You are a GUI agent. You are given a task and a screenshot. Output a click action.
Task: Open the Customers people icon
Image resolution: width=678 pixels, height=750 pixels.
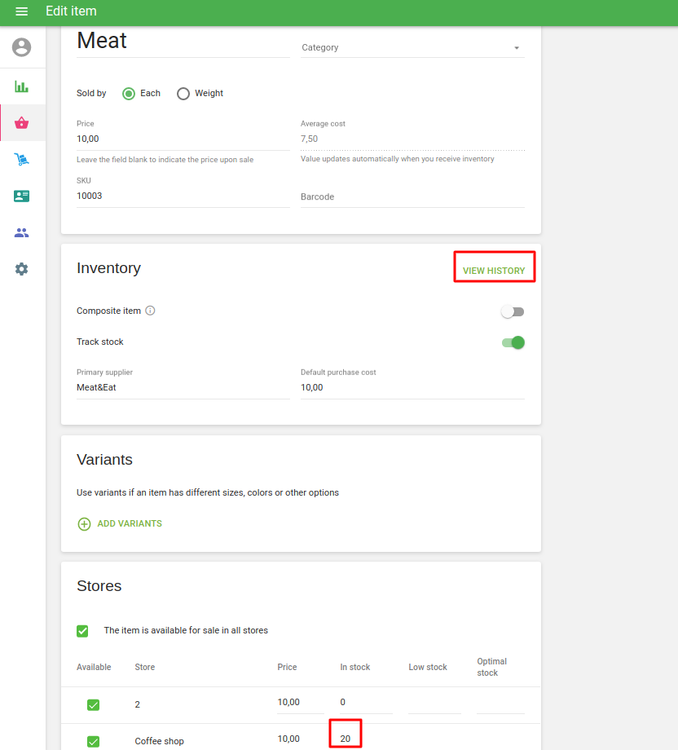point(21,233)
